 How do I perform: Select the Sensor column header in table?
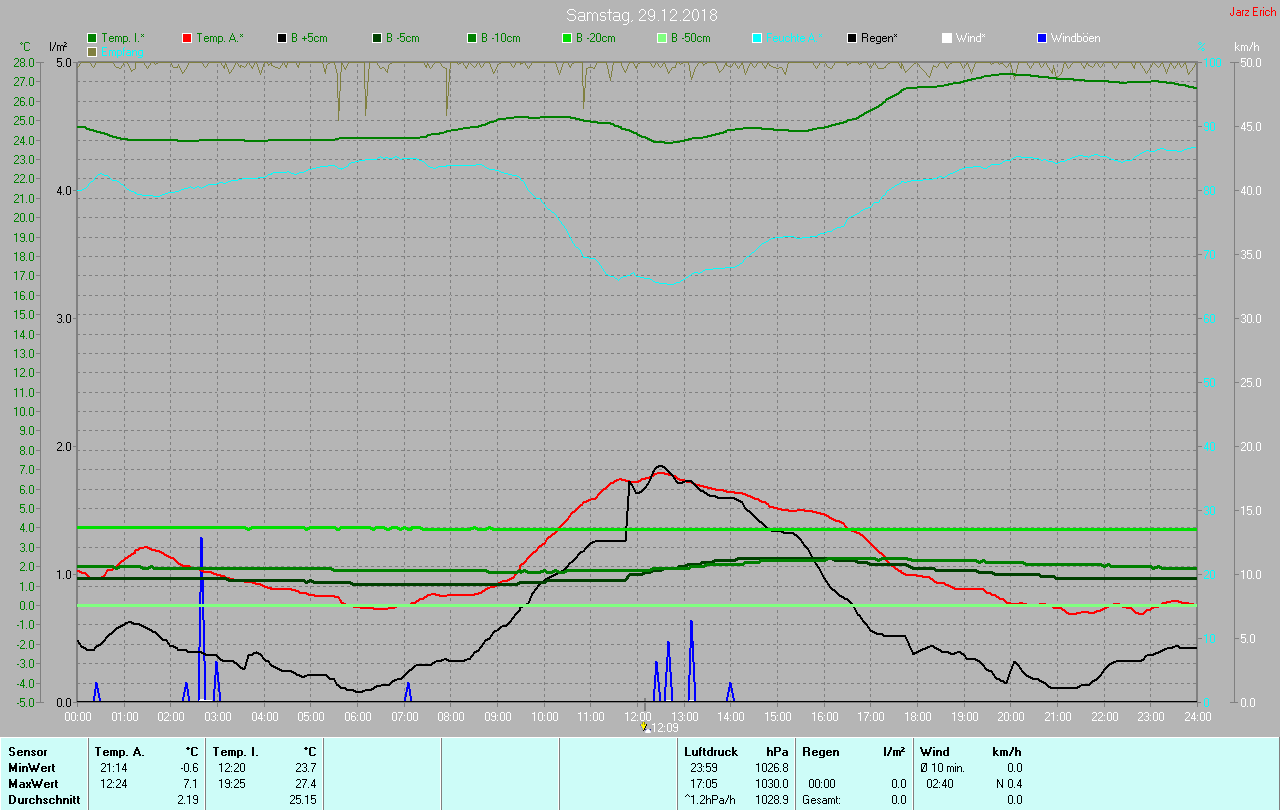tap(27, 751)
